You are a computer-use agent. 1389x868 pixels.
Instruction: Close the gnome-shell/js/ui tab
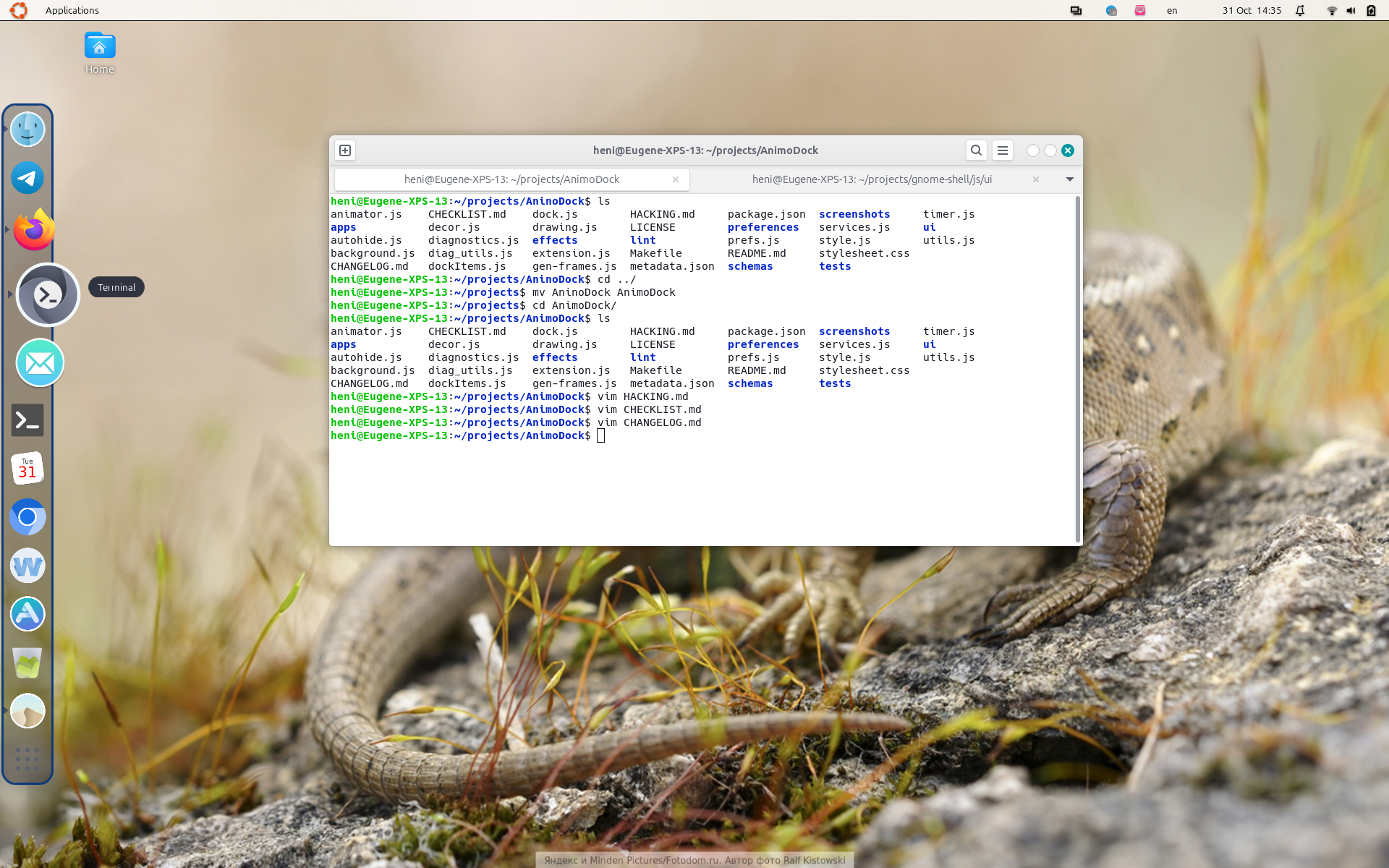click(1035, 179)
